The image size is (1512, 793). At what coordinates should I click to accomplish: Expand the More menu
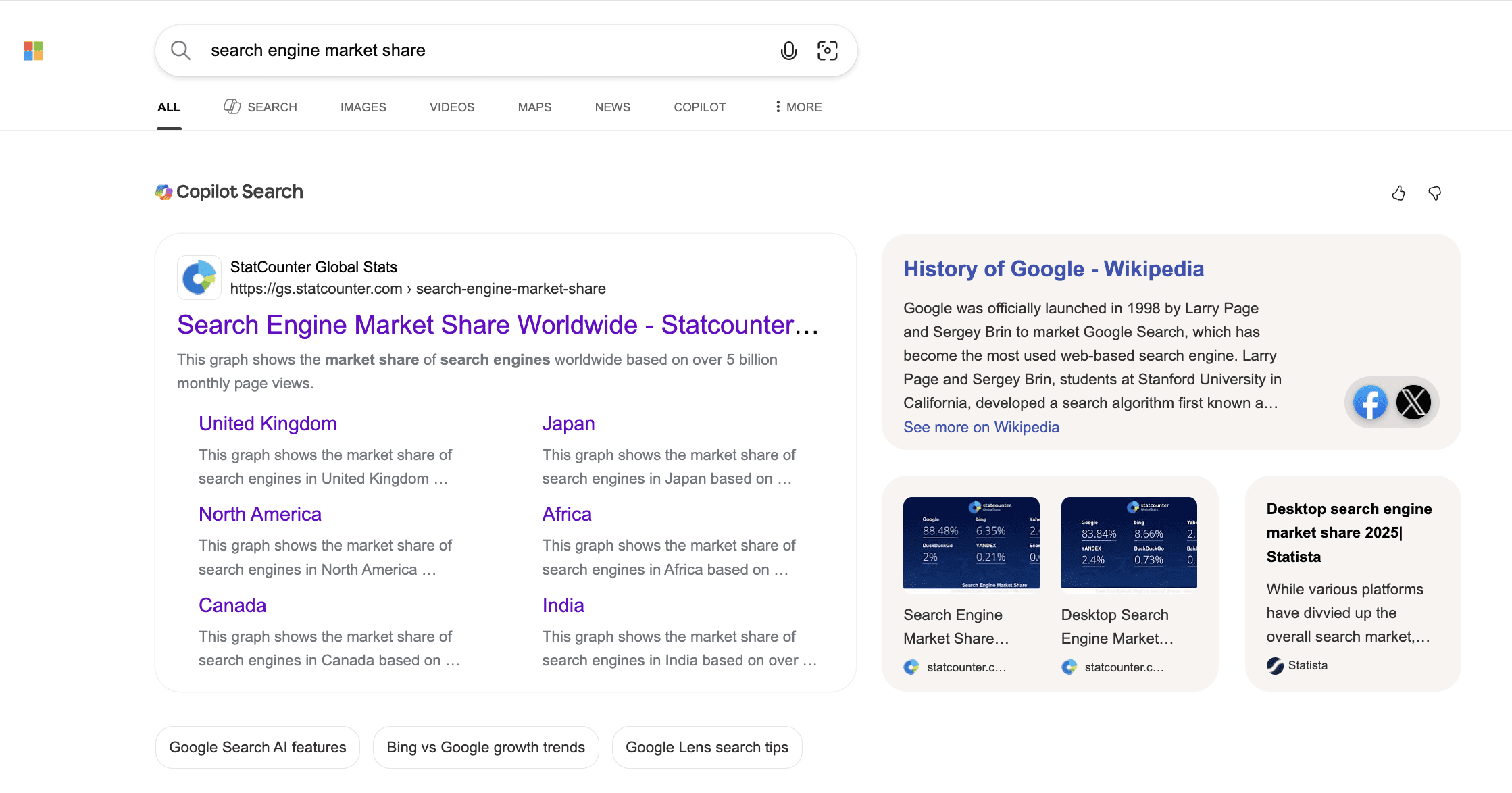(798, 107)
